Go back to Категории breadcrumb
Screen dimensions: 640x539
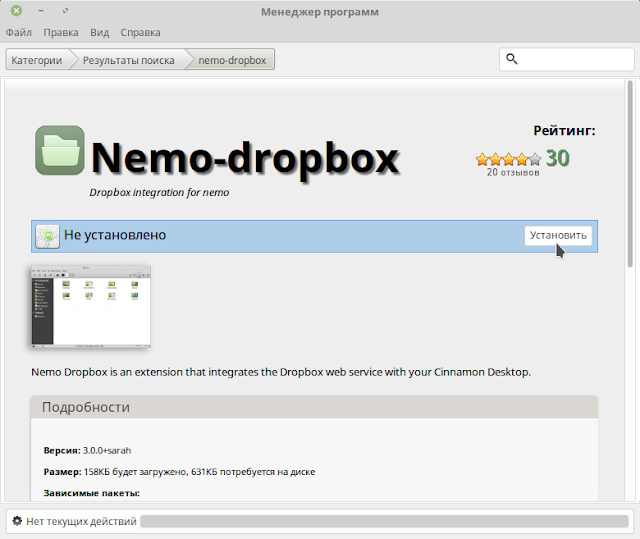pos(37,60)
